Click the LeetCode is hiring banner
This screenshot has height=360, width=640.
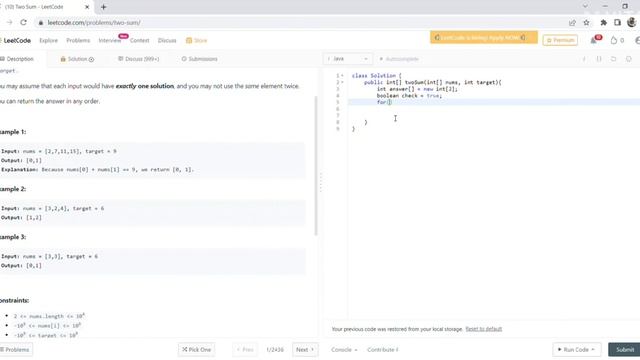(x=484, y=38)
